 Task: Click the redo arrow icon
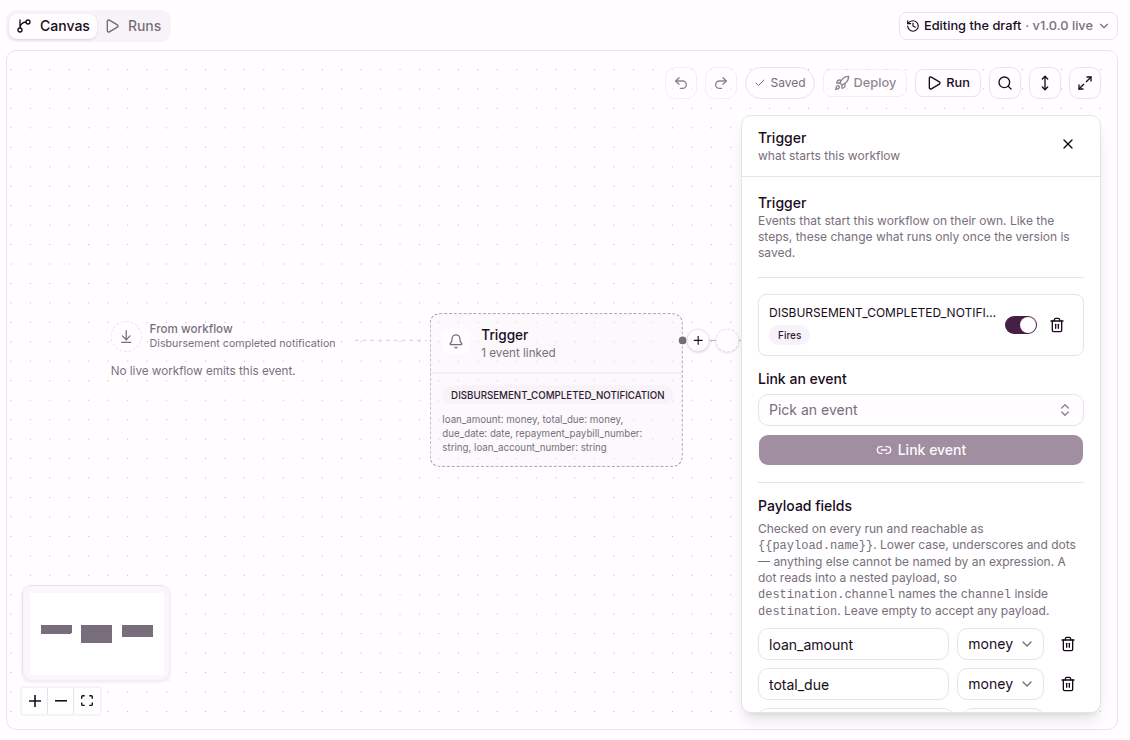(x=721, y=83)
